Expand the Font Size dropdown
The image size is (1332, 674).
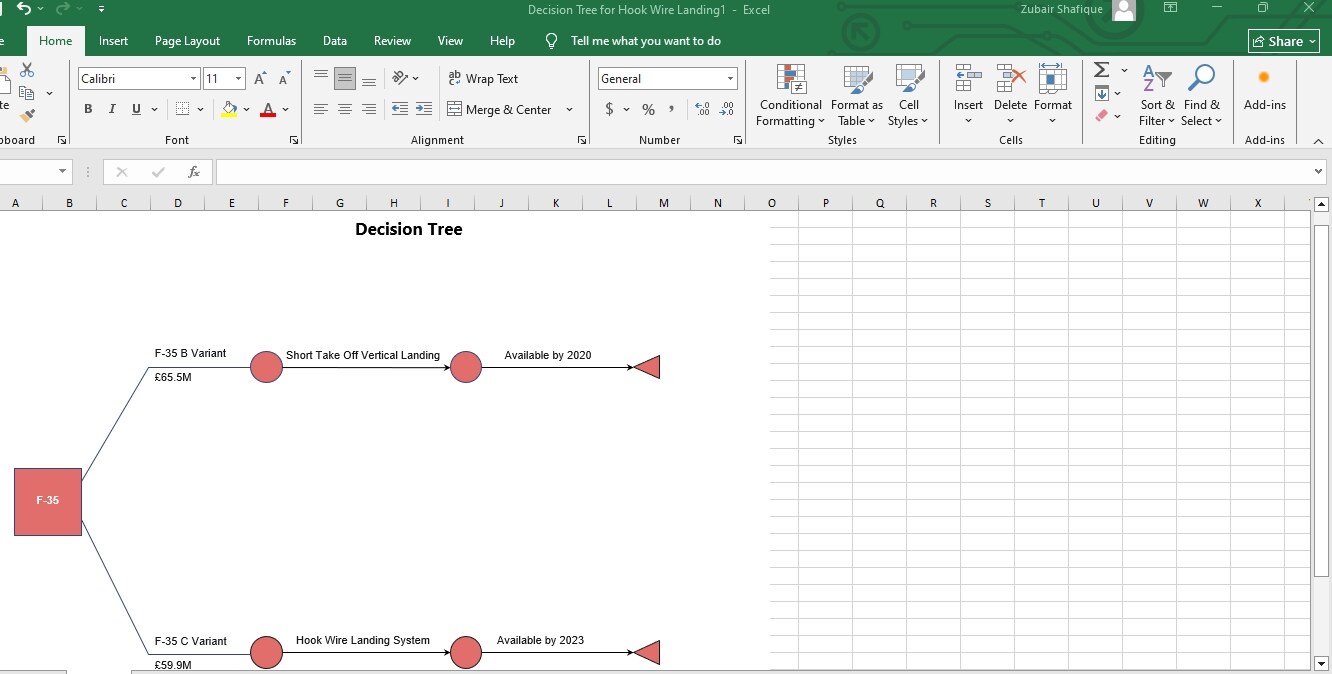[238, 78]
